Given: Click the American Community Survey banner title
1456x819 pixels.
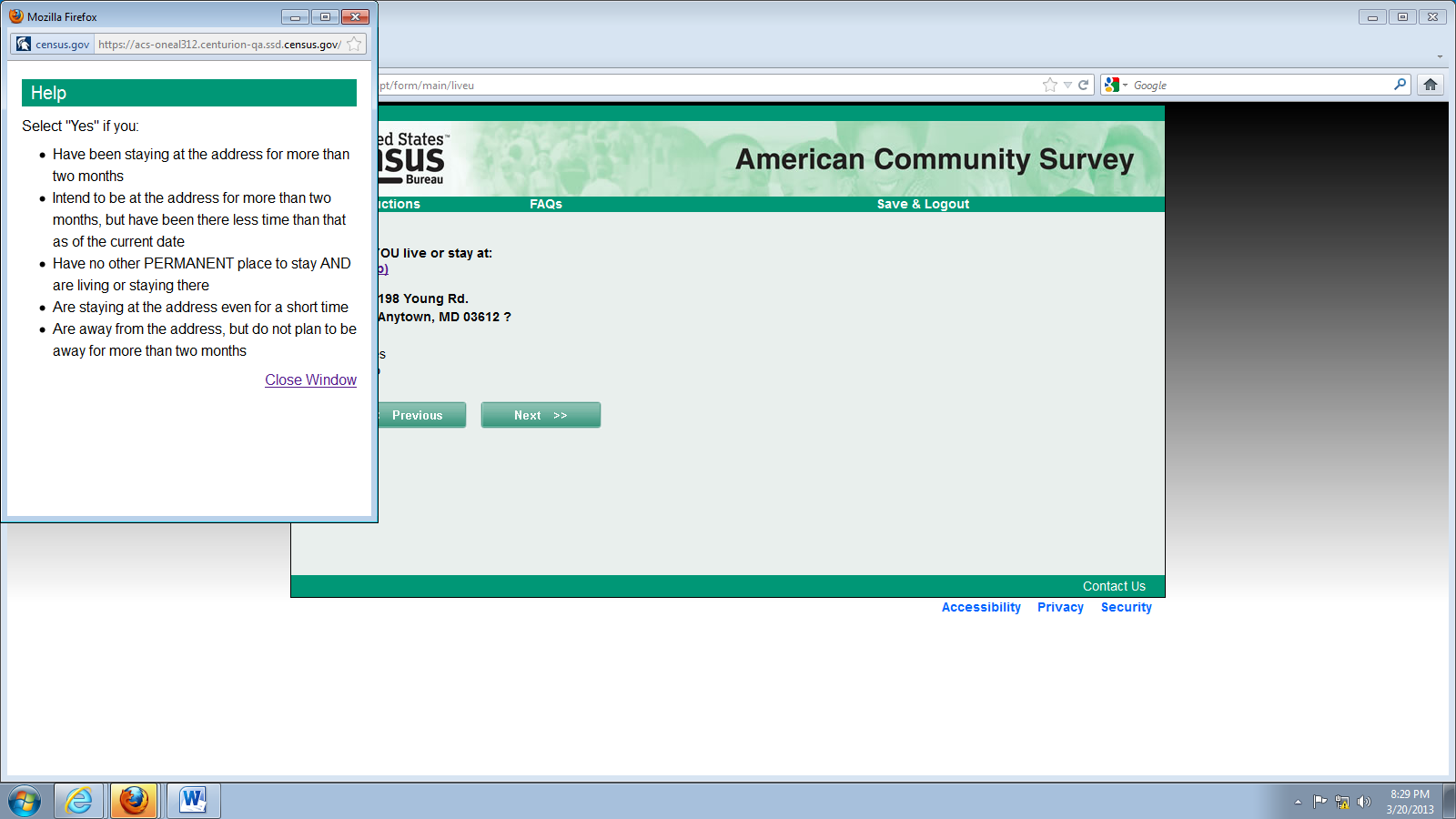Looking at the screenshot, I should 935,159.
